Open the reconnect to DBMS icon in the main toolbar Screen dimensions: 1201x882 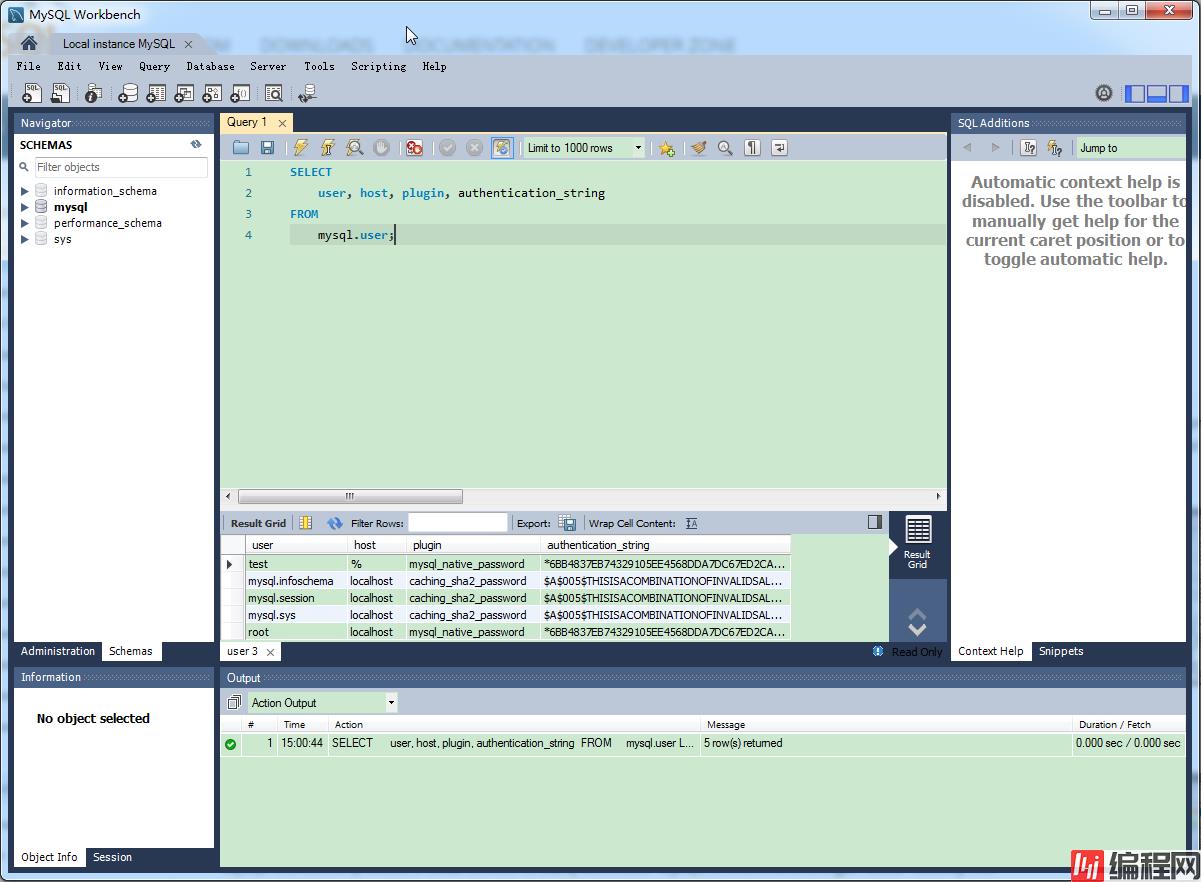pos(308,93)
